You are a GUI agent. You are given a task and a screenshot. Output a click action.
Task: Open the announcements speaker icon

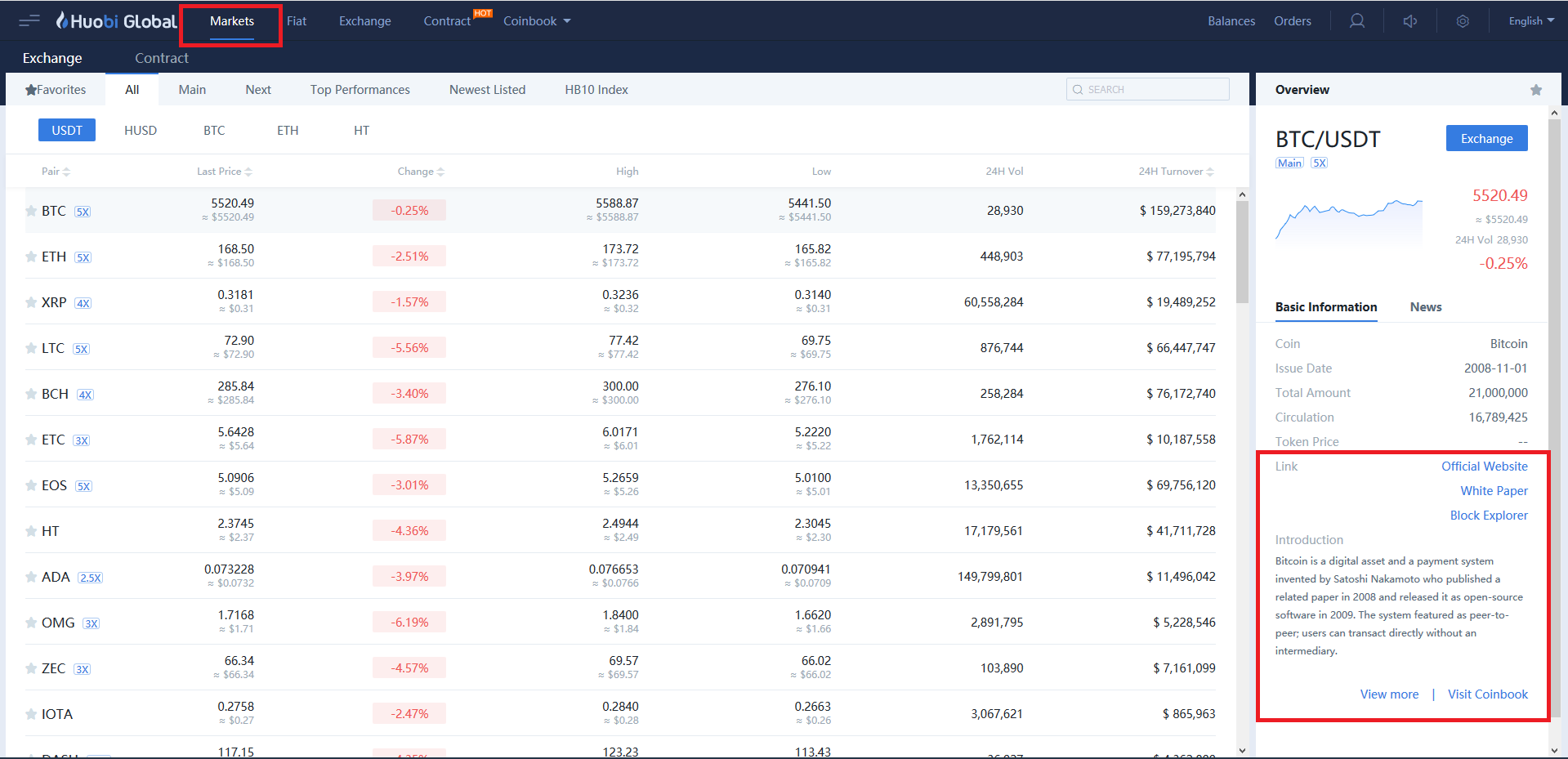pos(1410,21)
